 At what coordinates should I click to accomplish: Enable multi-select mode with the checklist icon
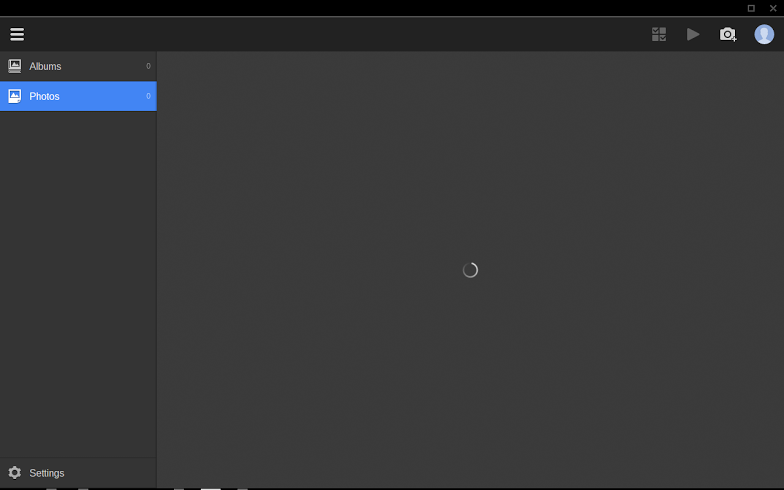[x=658, y=34]
